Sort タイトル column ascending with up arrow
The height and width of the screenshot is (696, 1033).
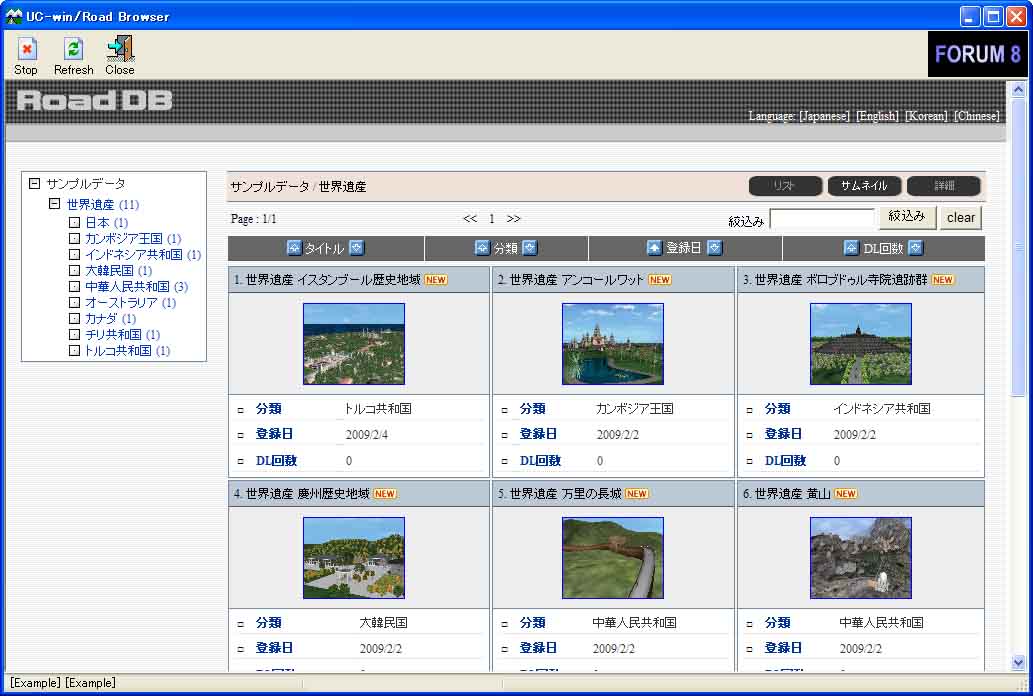[294, 248]
